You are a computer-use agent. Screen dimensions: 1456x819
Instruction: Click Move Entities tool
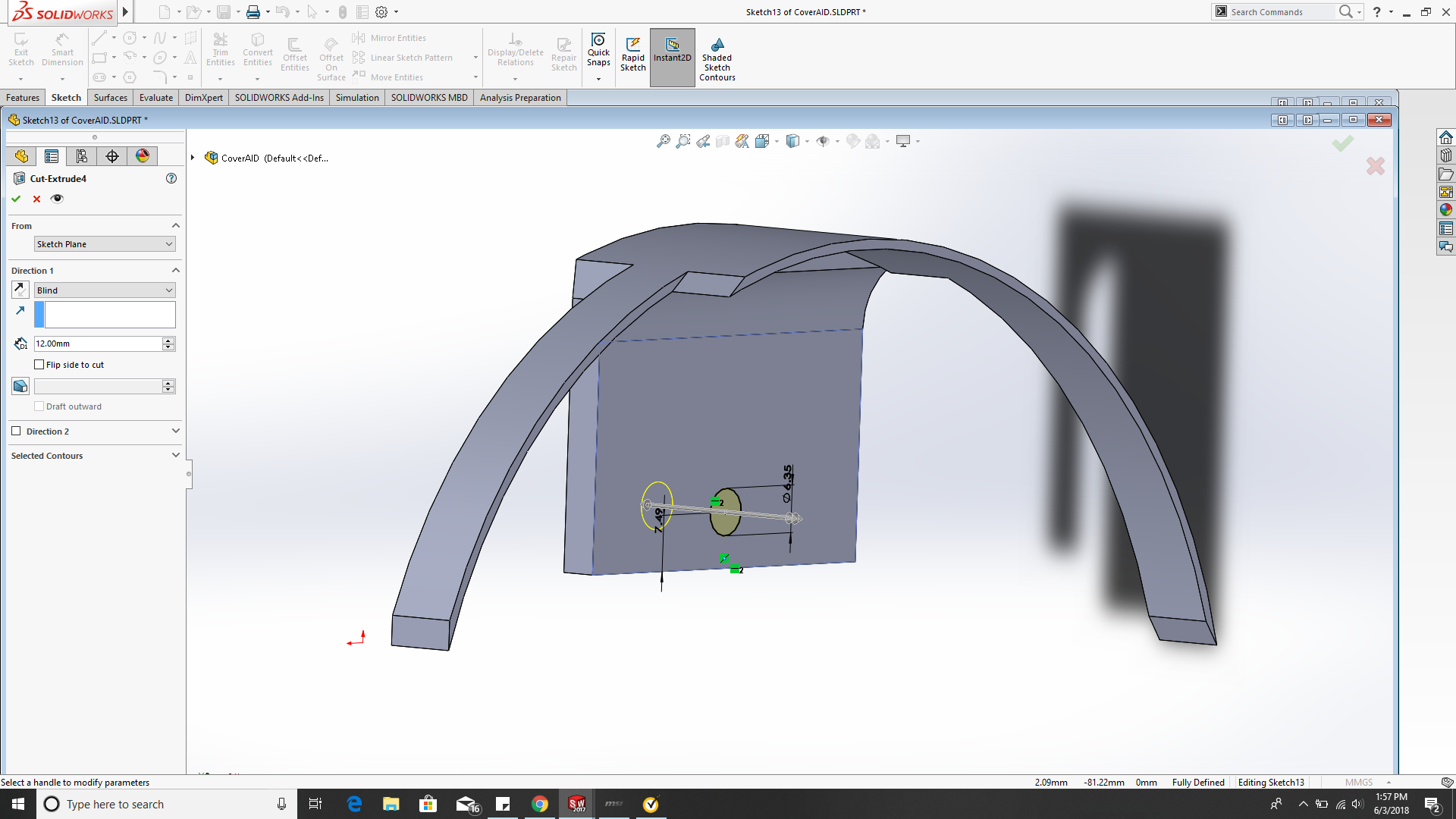tap(388, 77)
